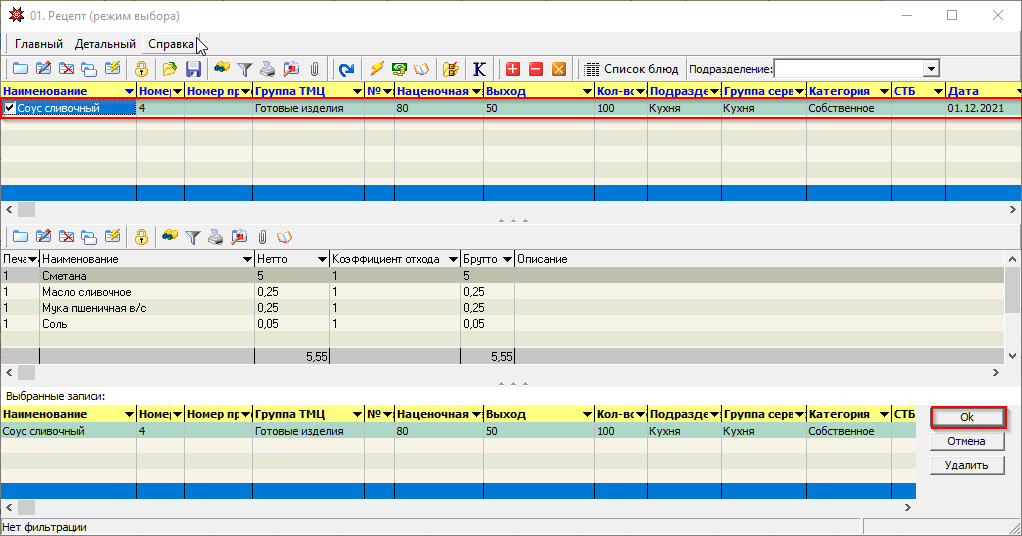Click the Список блюд toolbar button

(x=633, y=69)
